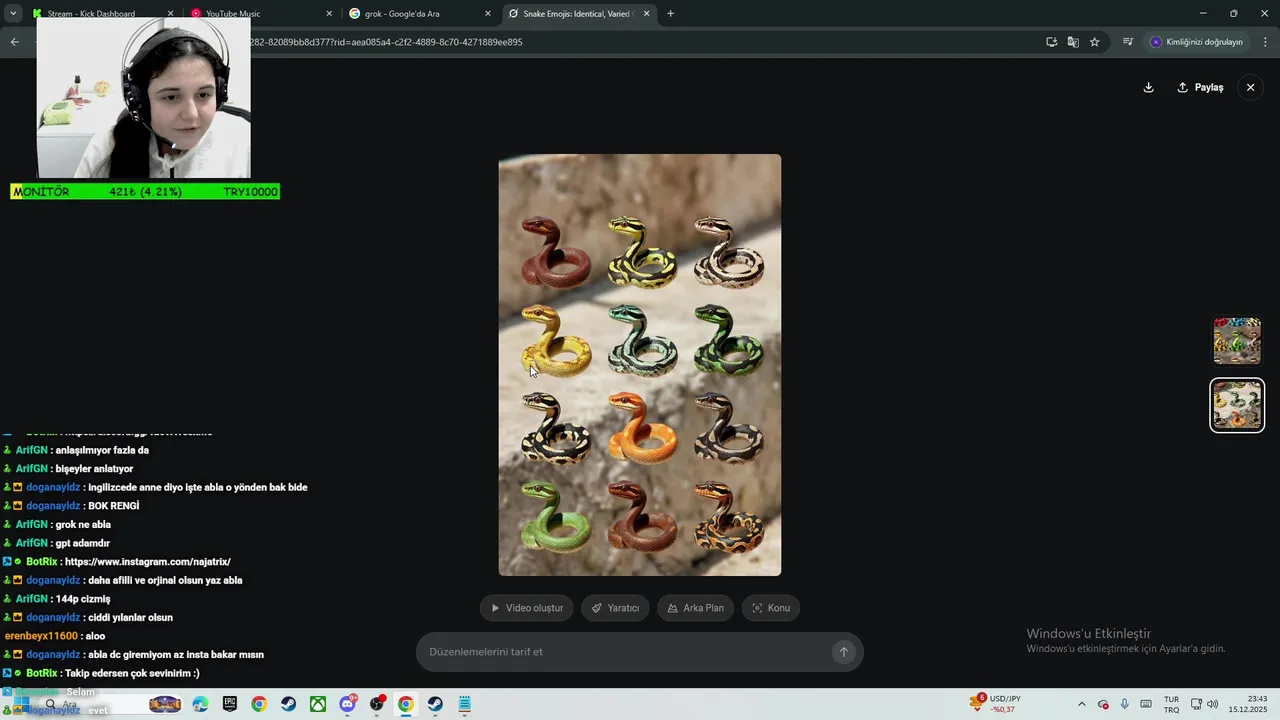Image resolution: width=1280 pixels, height=720 pixels.
Task: Open Microsoft Edge from taskbar
Action: click(x=201, y=704)
